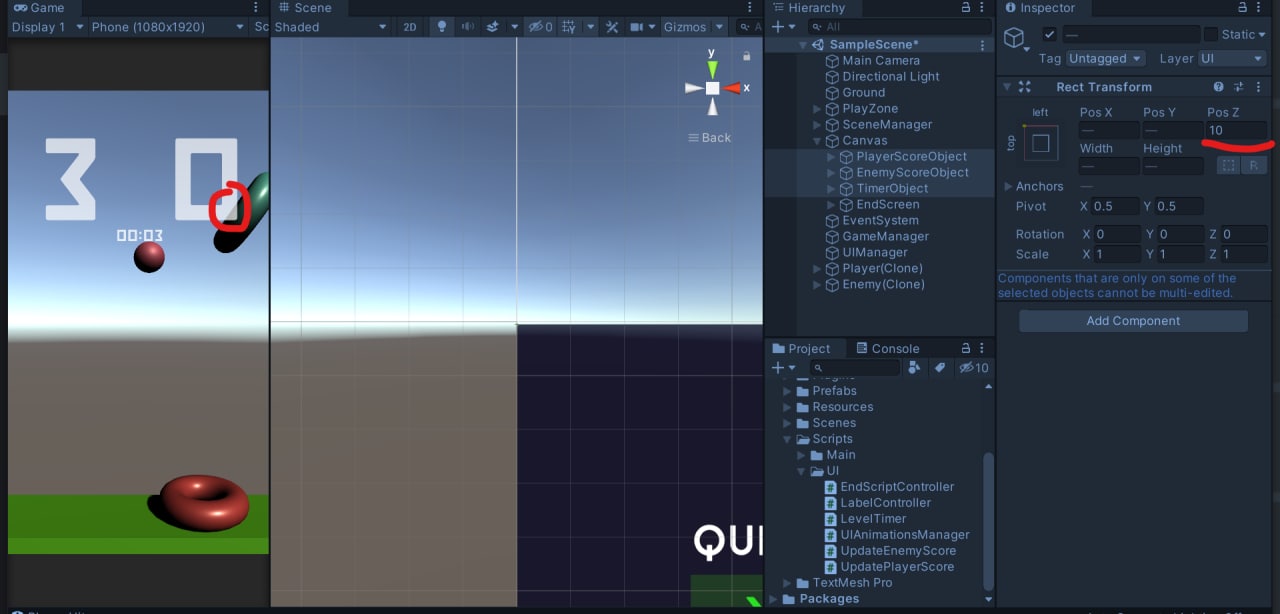Open the Phone (1080x1920) aspect dropdown

167,27
